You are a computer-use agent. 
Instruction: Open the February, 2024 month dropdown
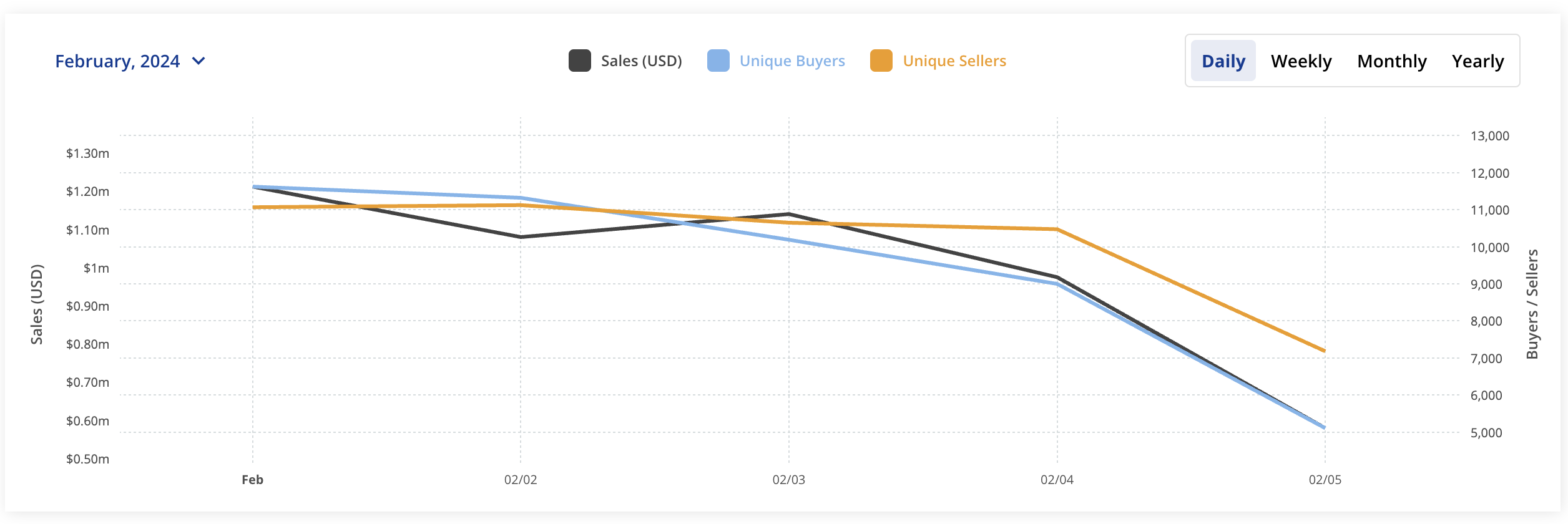118,61
